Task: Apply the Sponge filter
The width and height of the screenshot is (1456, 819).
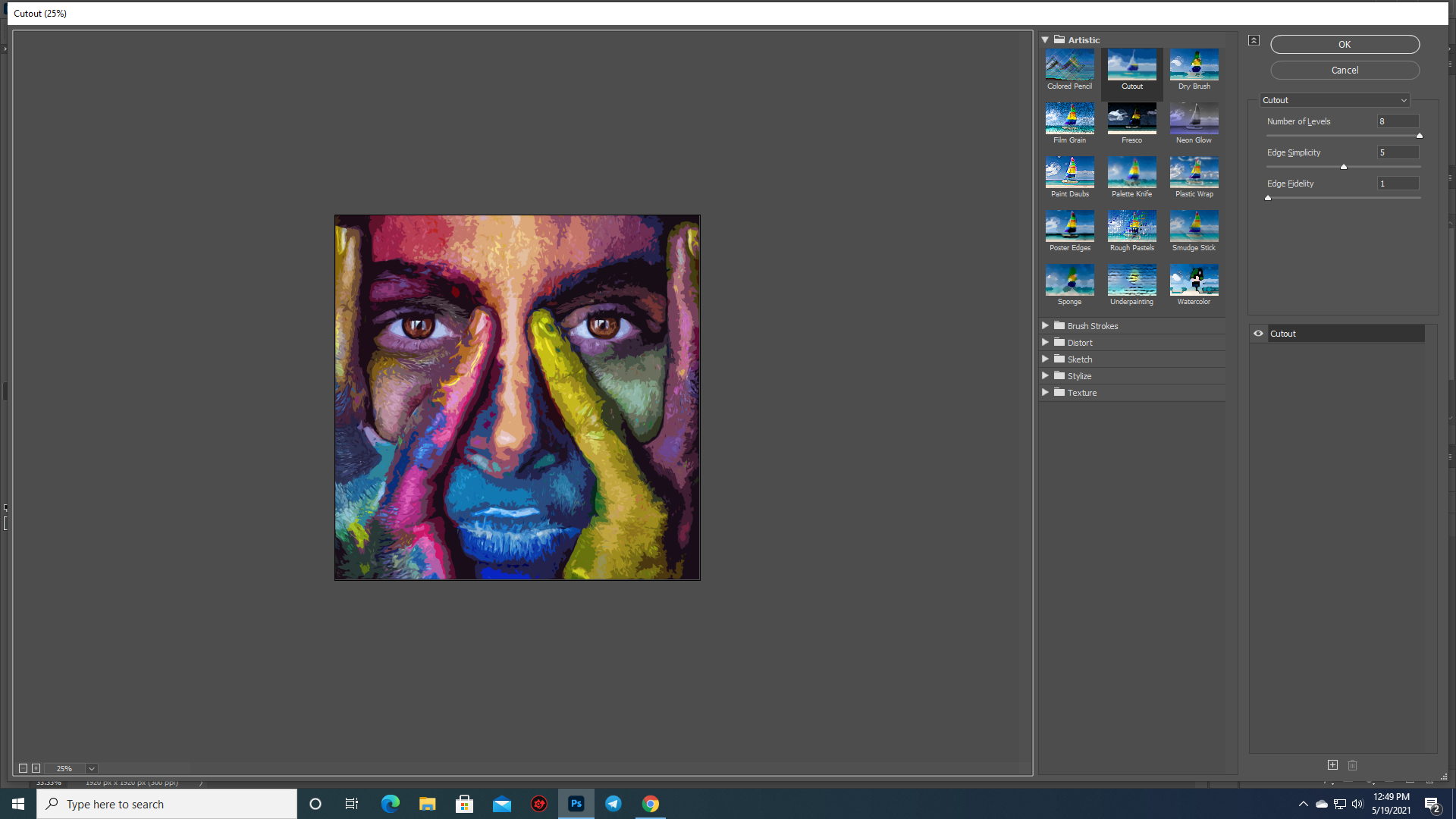Action: [x=1069, y=285]
